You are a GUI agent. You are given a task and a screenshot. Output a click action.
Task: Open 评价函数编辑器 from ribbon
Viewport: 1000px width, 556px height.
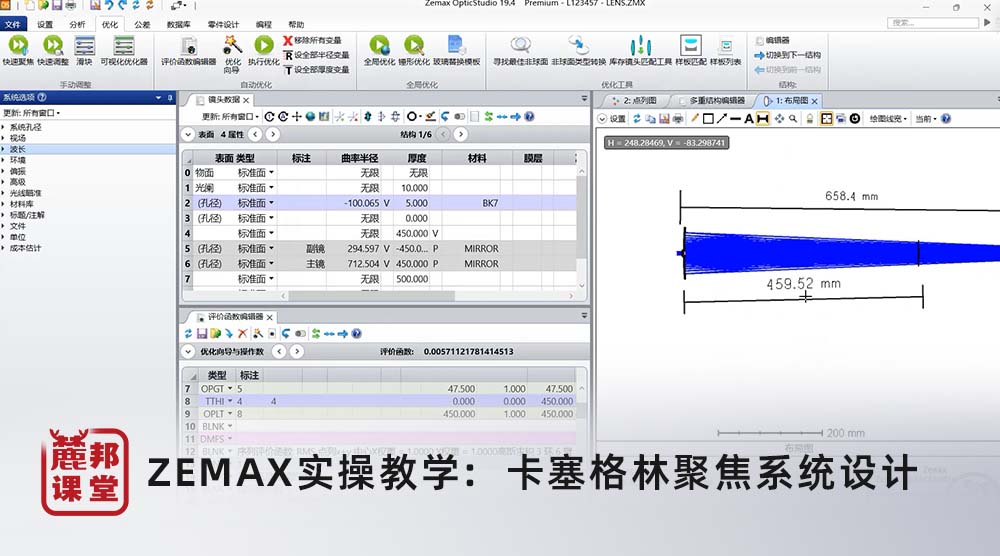(189, 51)
